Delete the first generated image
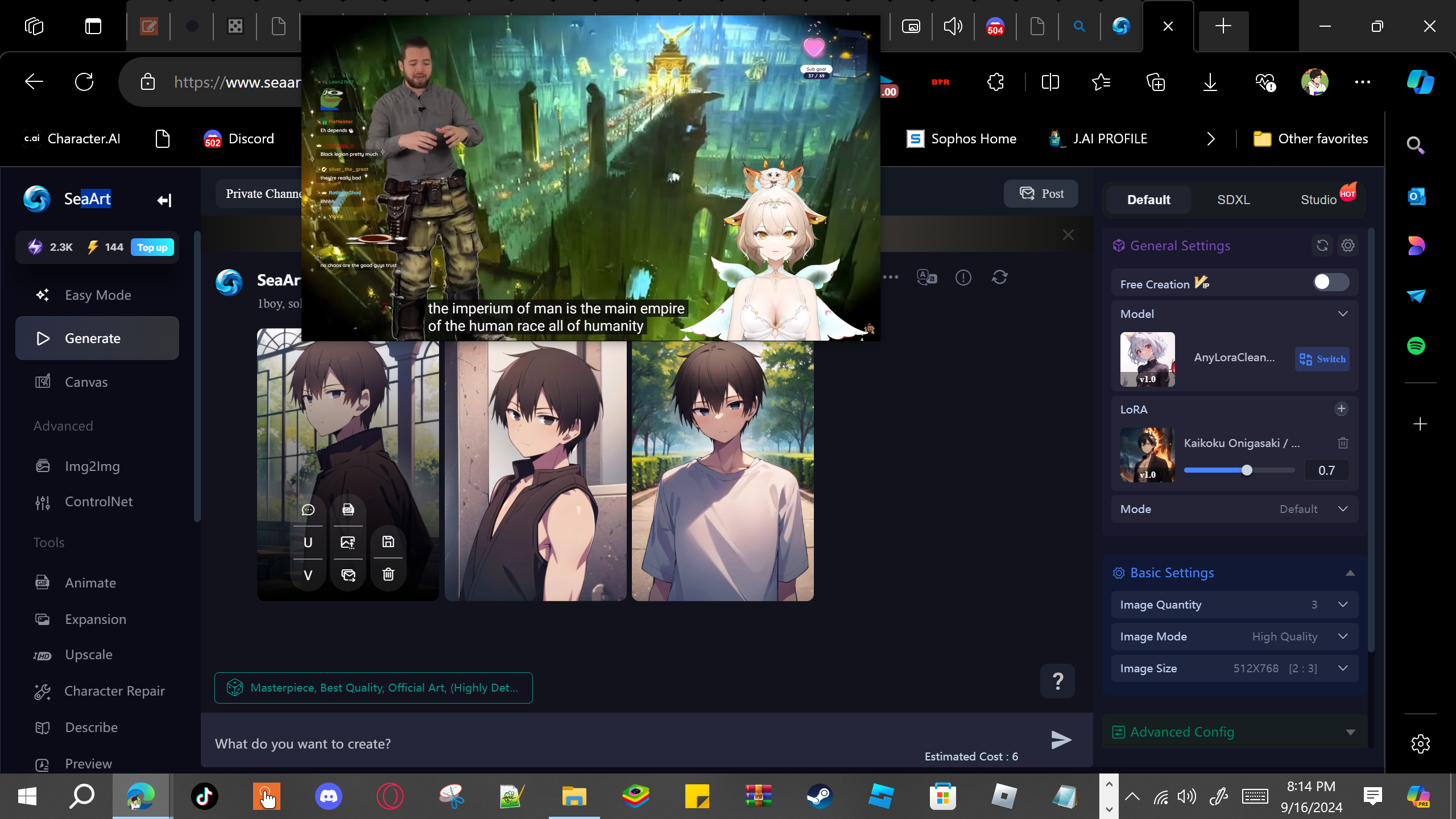 pyautogui.click(x=388, y=574)
